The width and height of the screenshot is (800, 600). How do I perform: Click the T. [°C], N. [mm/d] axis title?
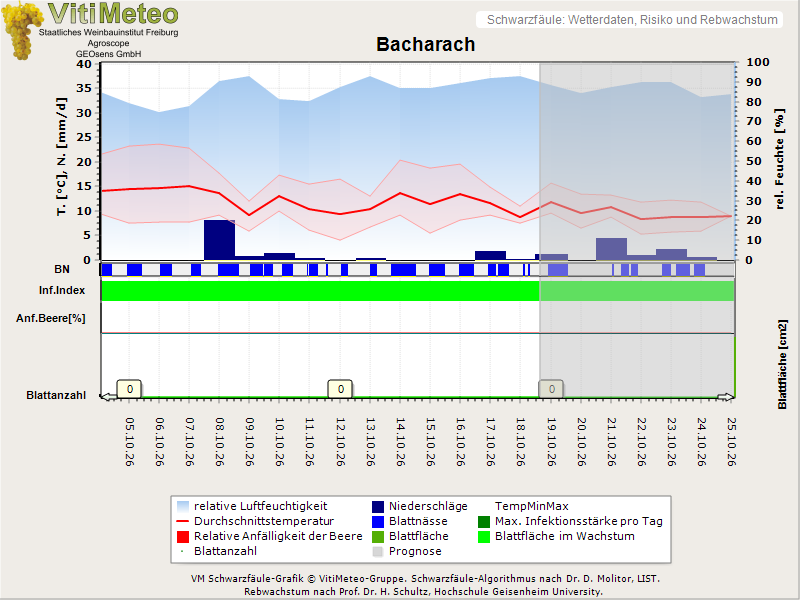pyautogui.click(x=61, y=157)
